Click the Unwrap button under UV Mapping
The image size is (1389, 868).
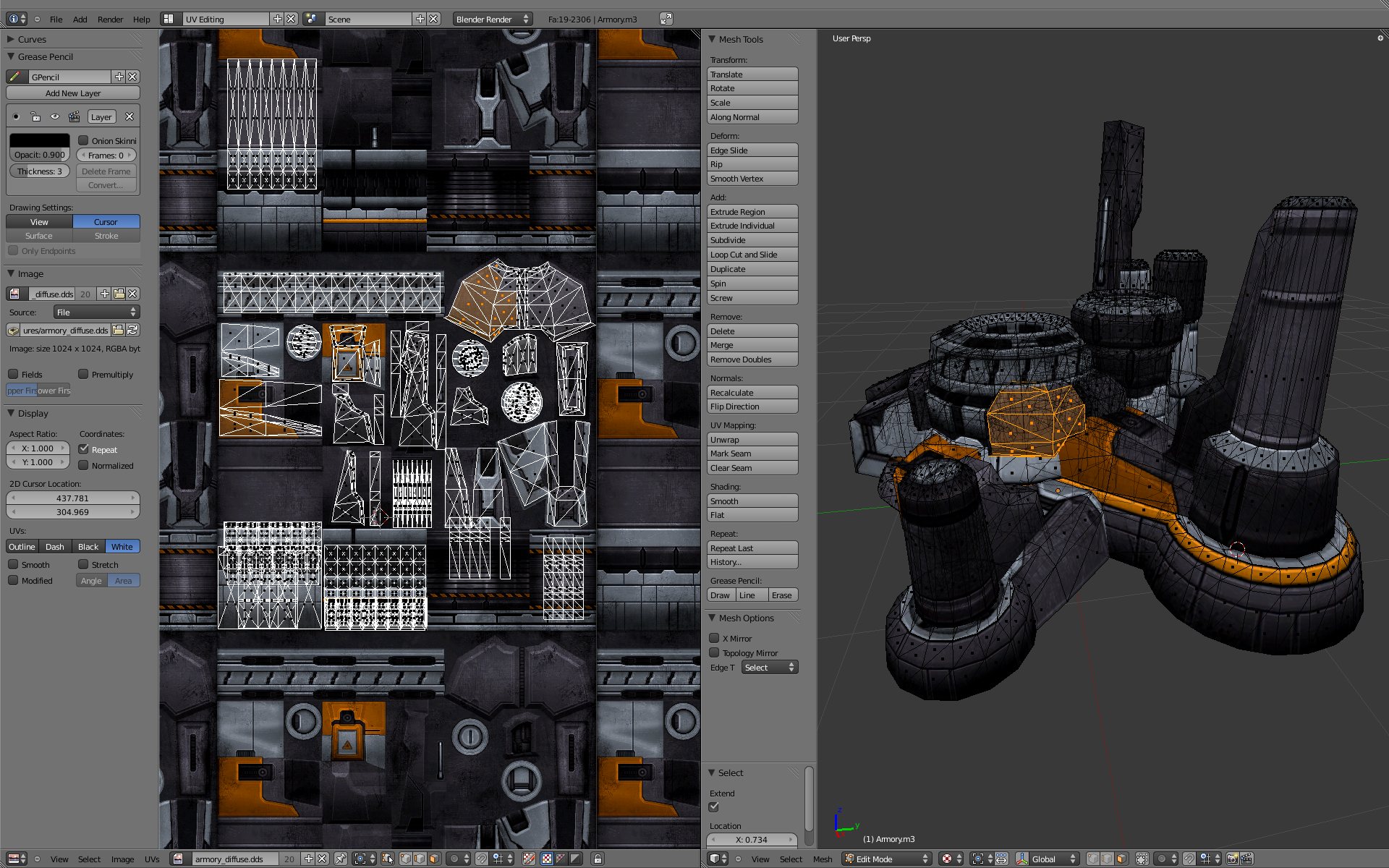point(752,439)
